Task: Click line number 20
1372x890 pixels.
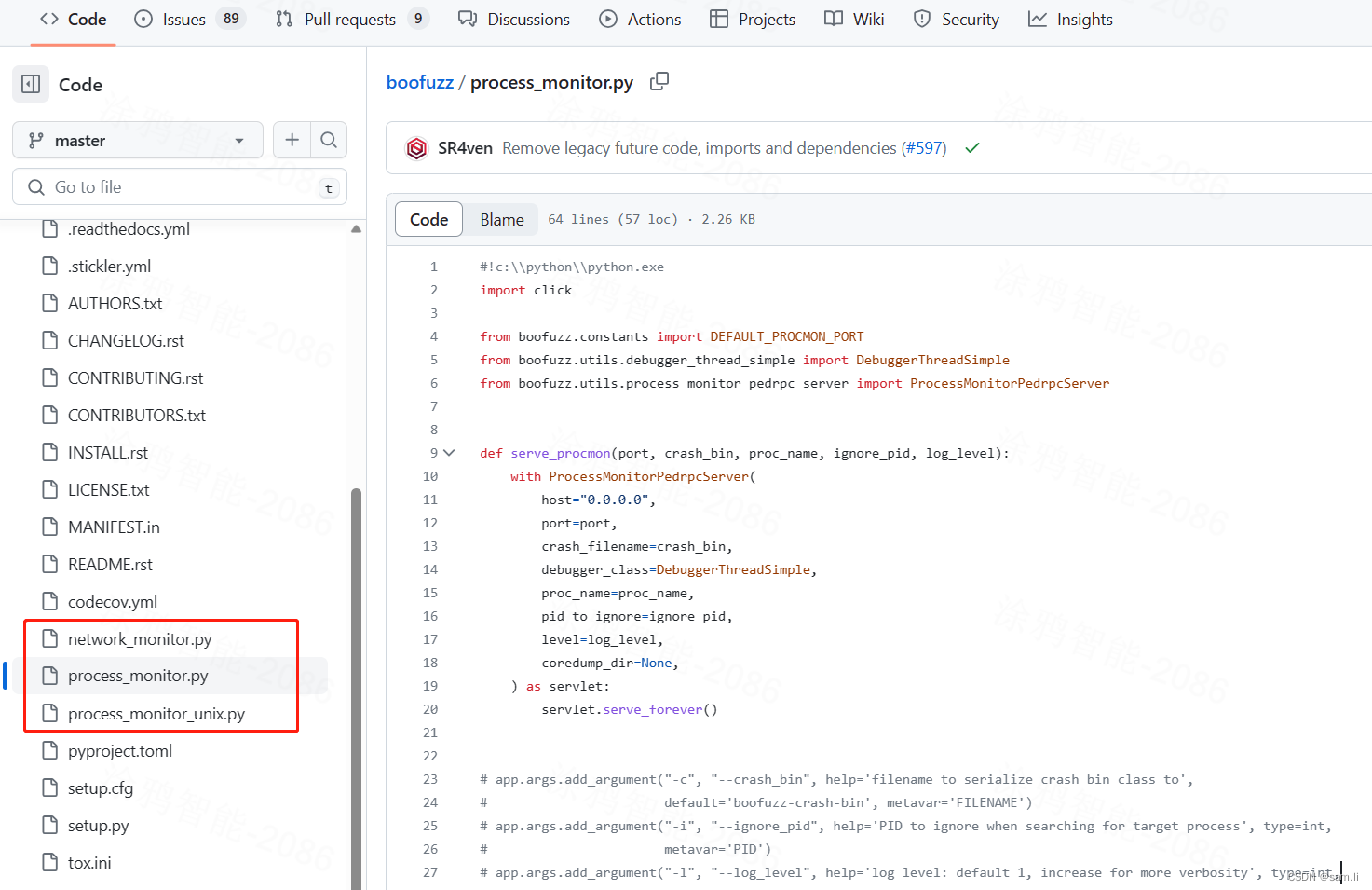Action: coord(429,709)
